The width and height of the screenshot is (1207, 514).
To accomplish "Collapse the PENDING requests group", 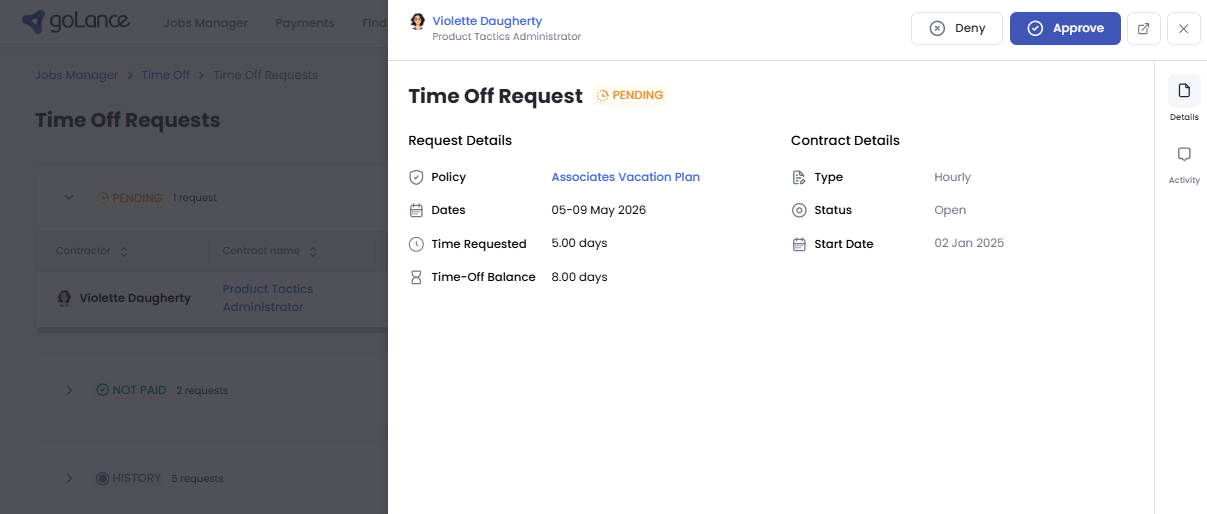I will (69, 197).
